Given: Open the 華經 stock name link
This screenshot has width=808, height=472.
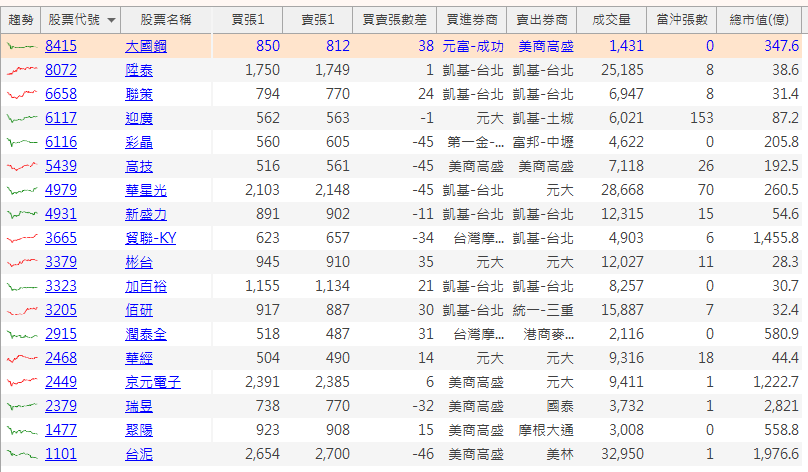Looking at the screenshot, I should coord(139,359).
